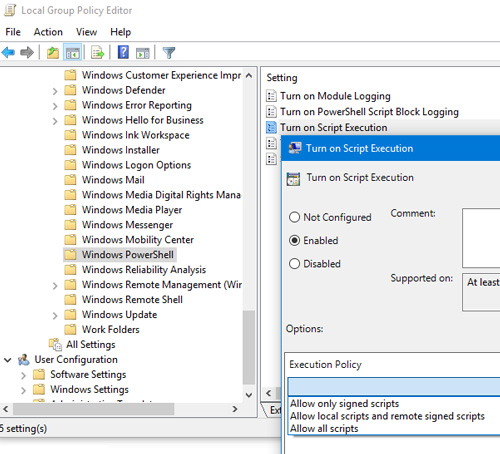Expand the Windows Hello for Business node

tap(55, 121)
